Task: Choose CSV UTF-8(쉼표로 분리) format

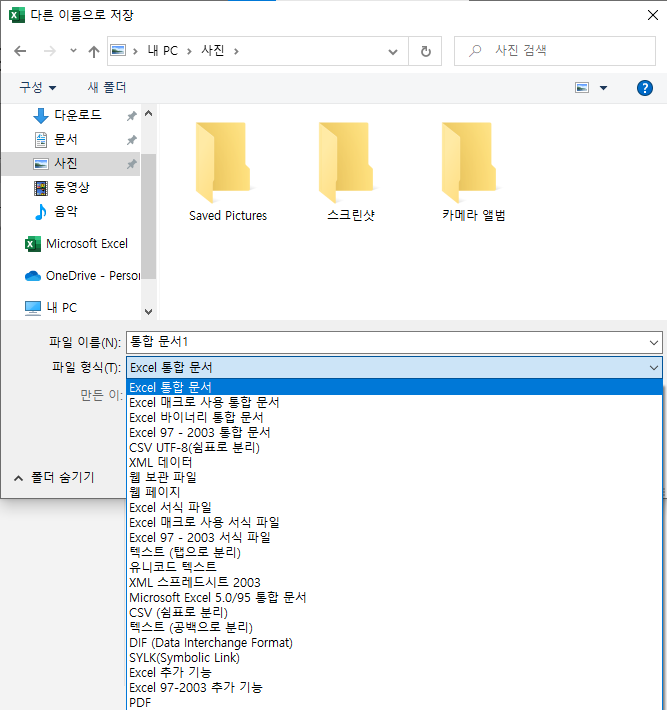Action: pyautogui.click(x=394, y=447)
